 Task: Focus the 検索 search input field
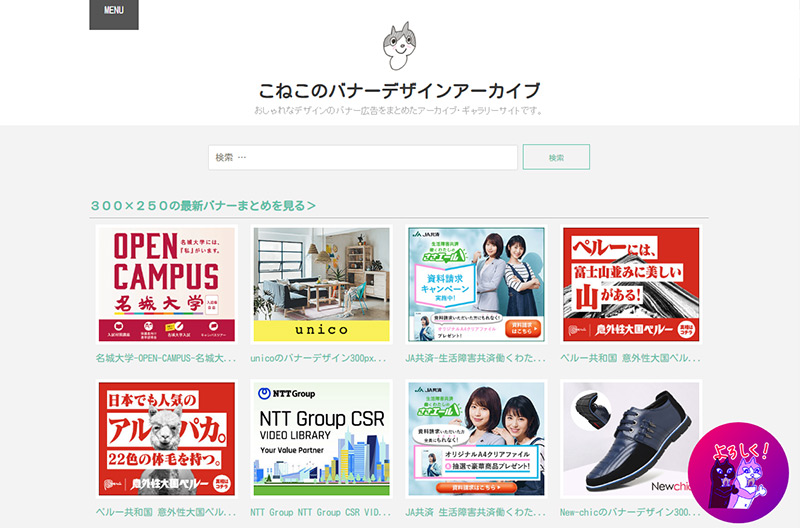[363, 158]
